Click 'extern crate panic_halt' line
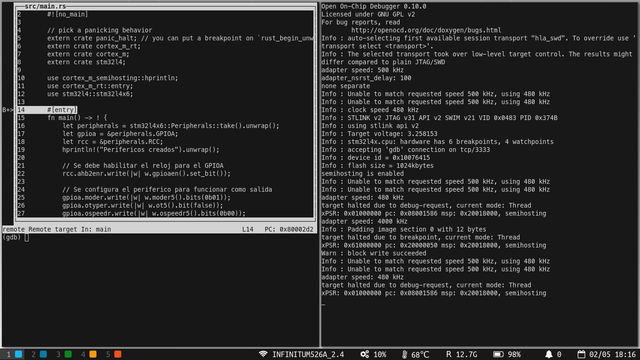 tap(180, 38)
